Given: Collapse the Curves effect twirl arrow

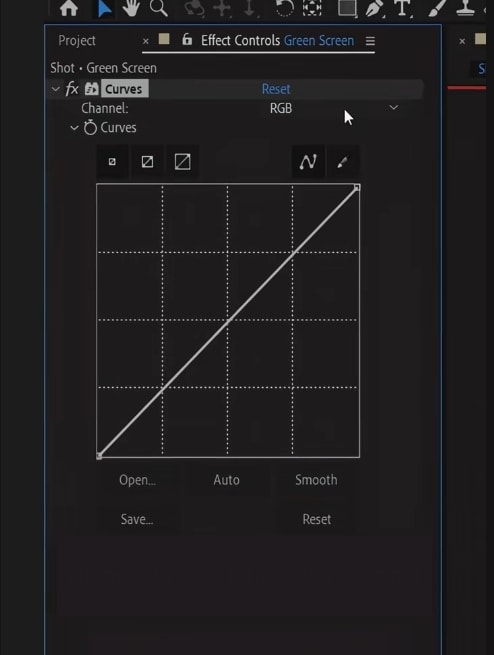Looking at the screenshot, I should 56,89.
